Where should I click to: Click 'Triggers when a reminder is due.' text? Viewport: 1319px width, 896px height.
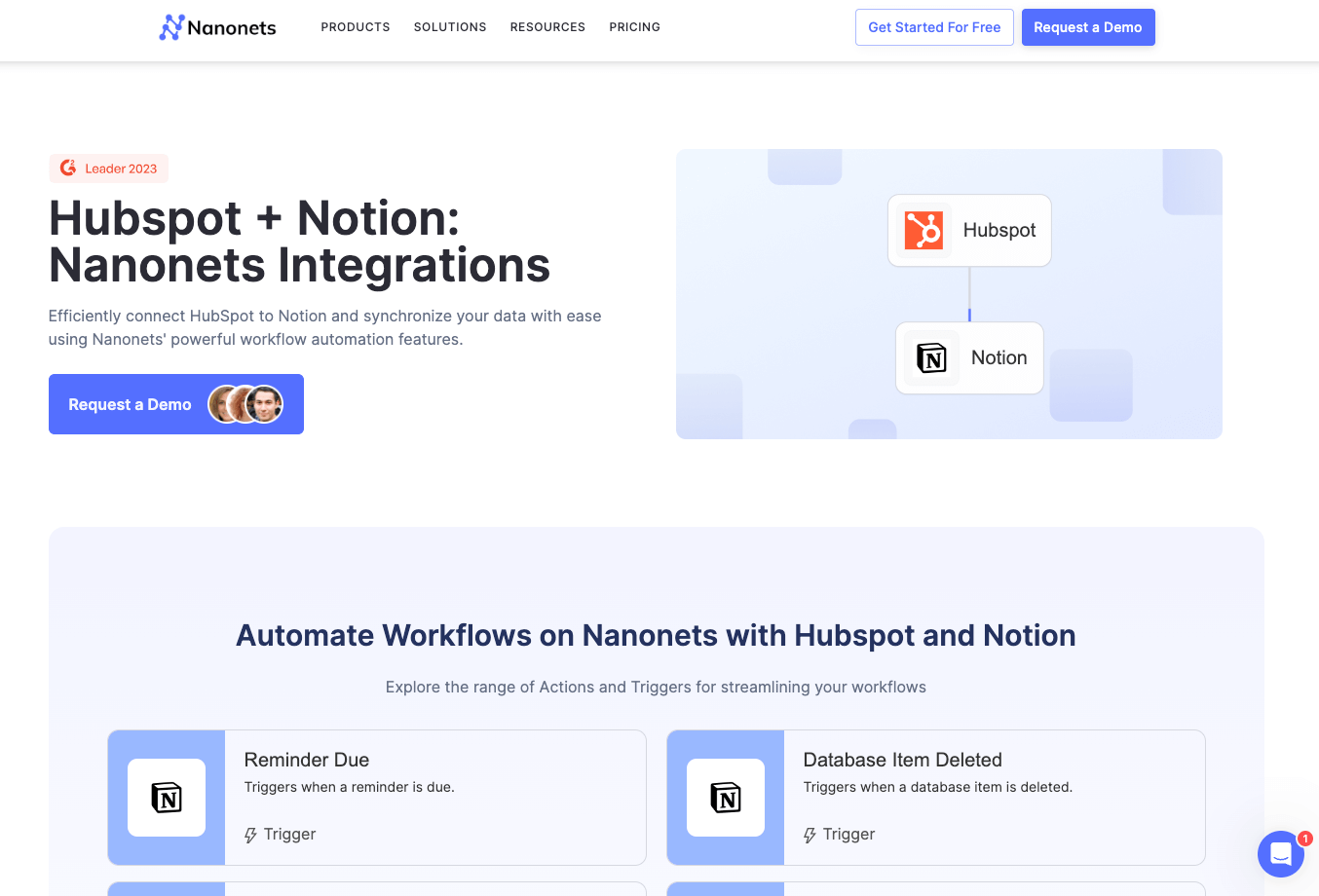350,787
